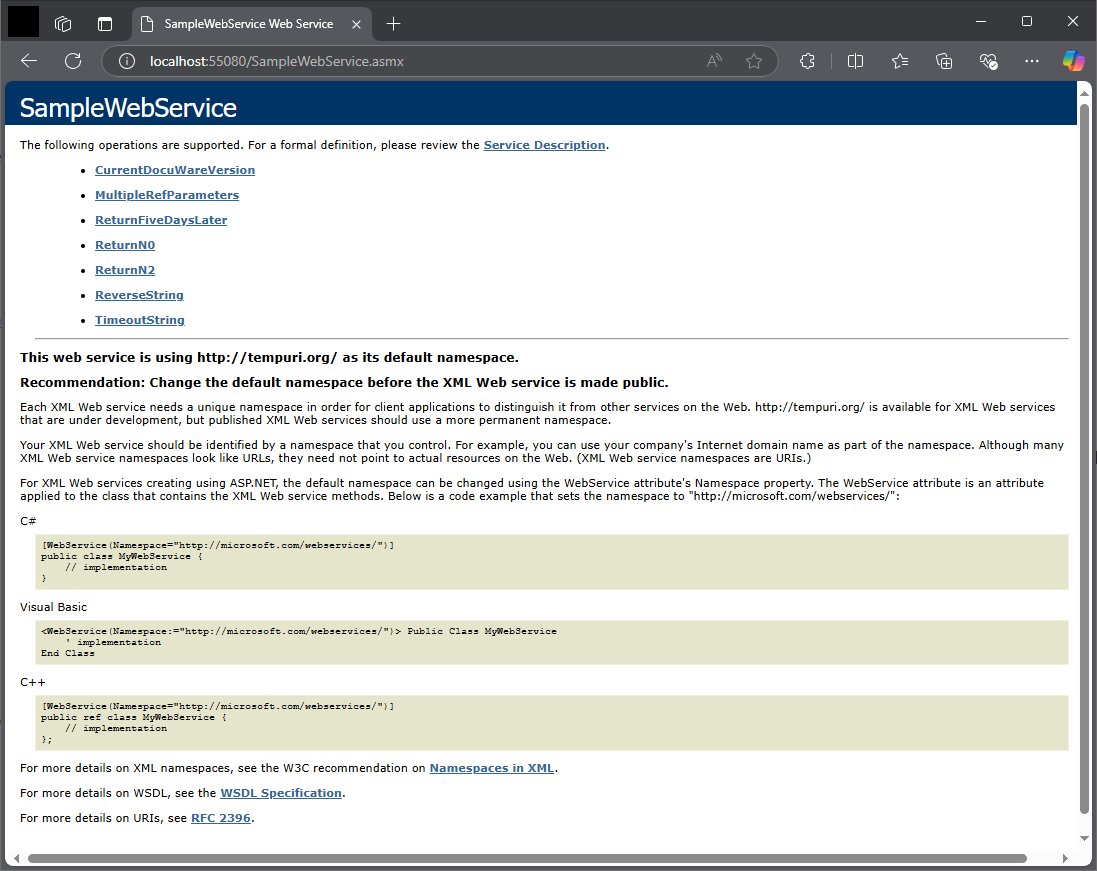Viewport: 1097px width, 871px height.
Task: Open the Service Description link
Action: 544,145
